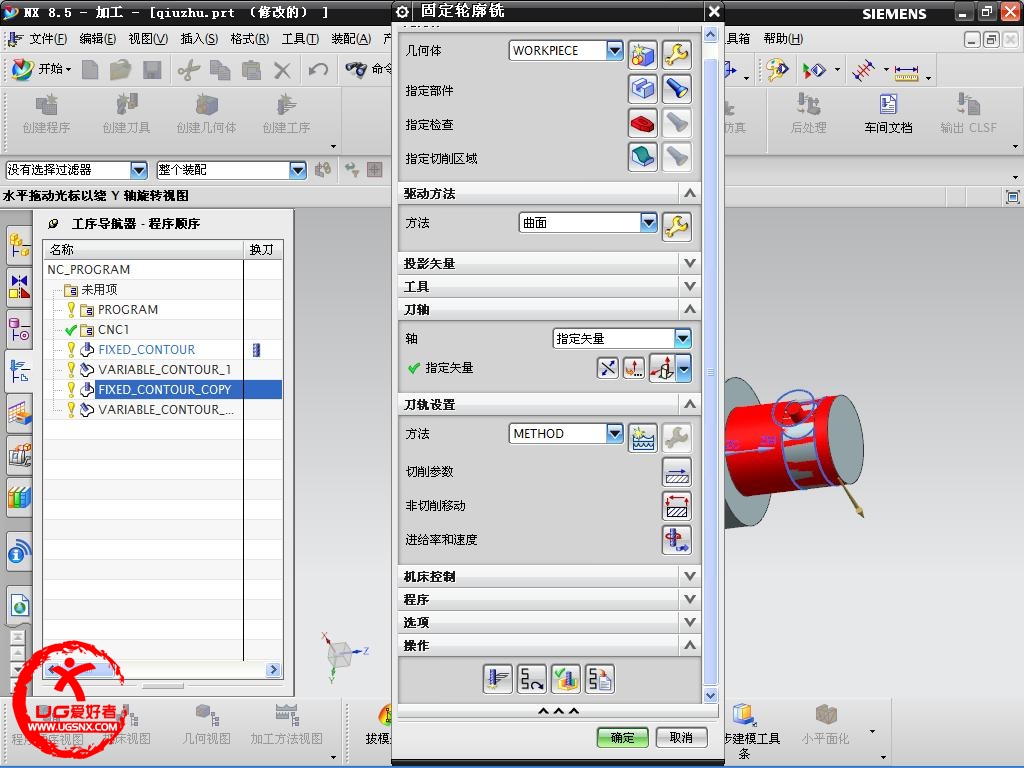Click the specify cut area (指定切削区域) icon
This screenshot has width=1024, height=768.
[x=643, y=157]
